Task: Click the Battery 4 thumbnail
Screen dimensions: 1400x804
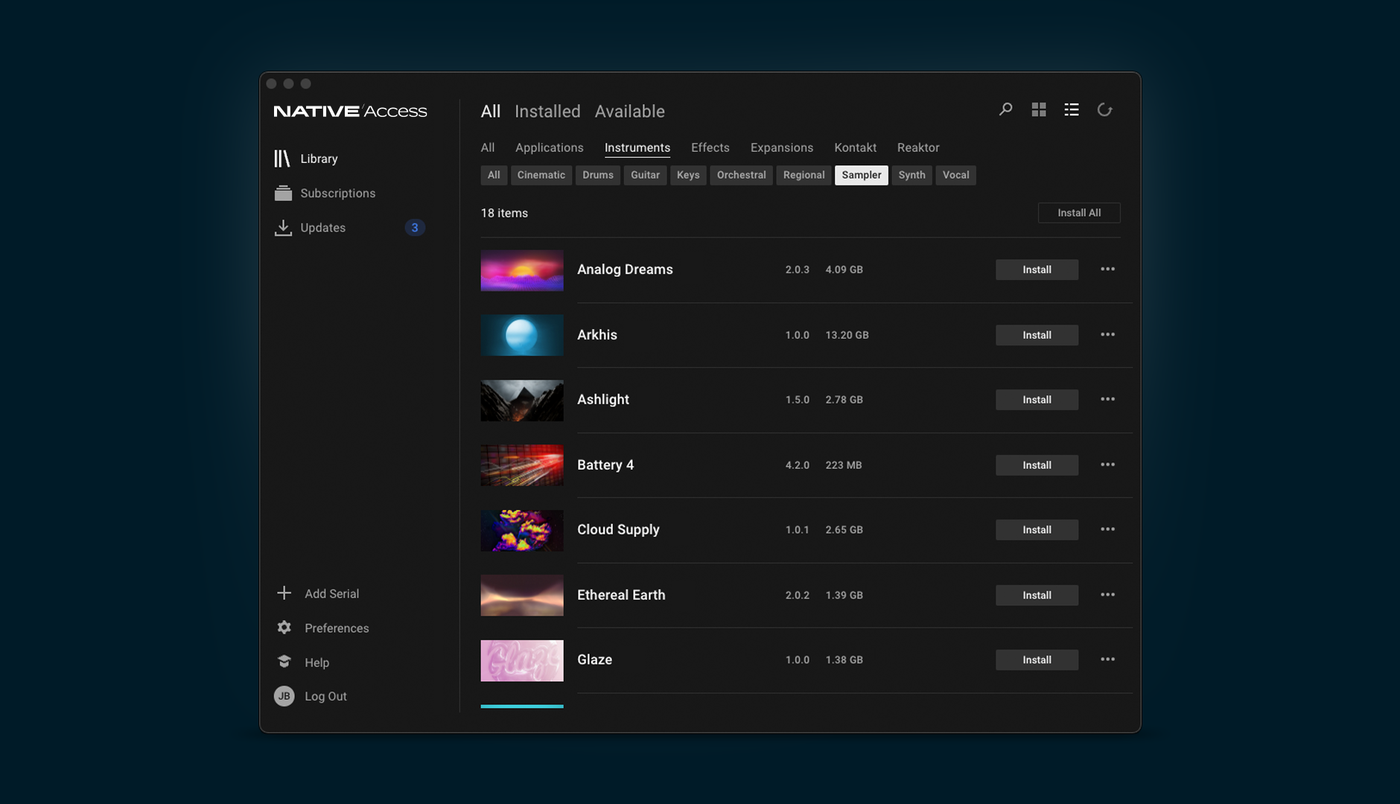Action: pyautogui.click(x=522, y=465)
